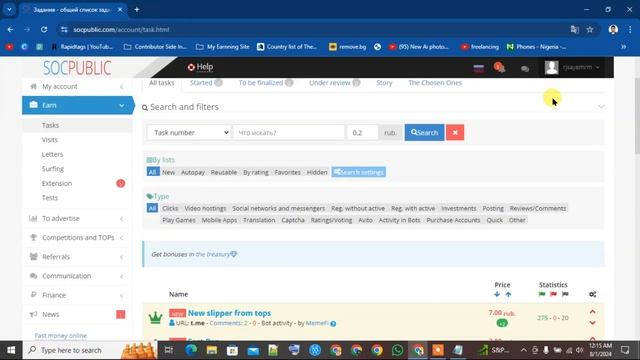The height and width of the screenshot is (360, 640).
Task: Switch to the Started tab
Action: coord(206,83)
